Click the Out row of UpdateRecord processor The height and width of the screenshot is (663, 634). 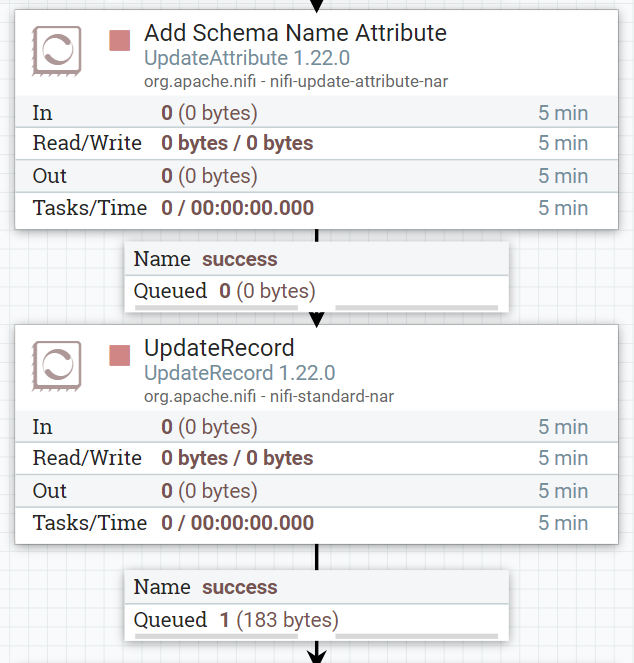point(316,491)
